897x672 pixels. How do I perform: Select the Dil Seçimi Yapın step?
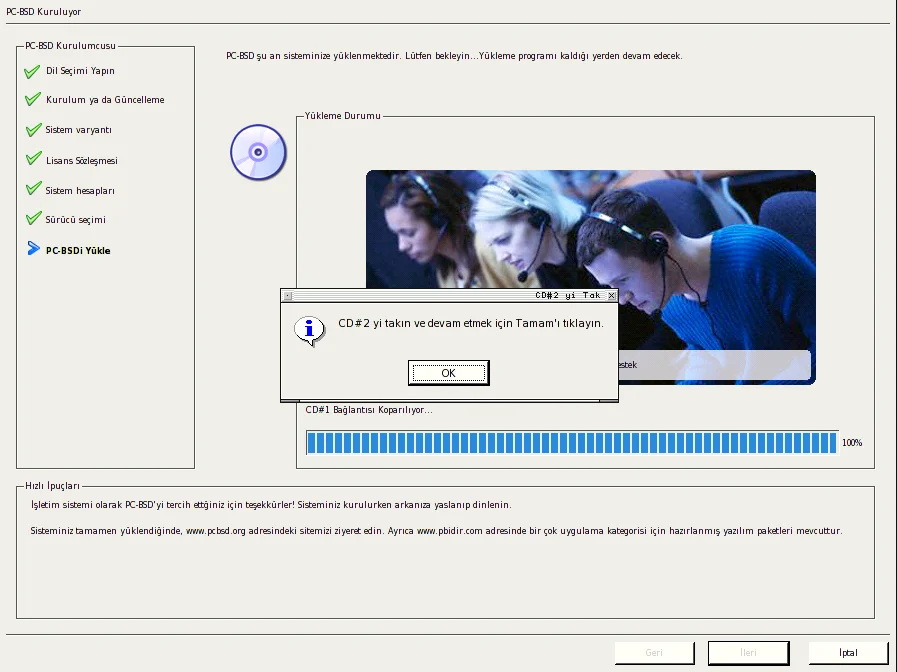point(80,71)
